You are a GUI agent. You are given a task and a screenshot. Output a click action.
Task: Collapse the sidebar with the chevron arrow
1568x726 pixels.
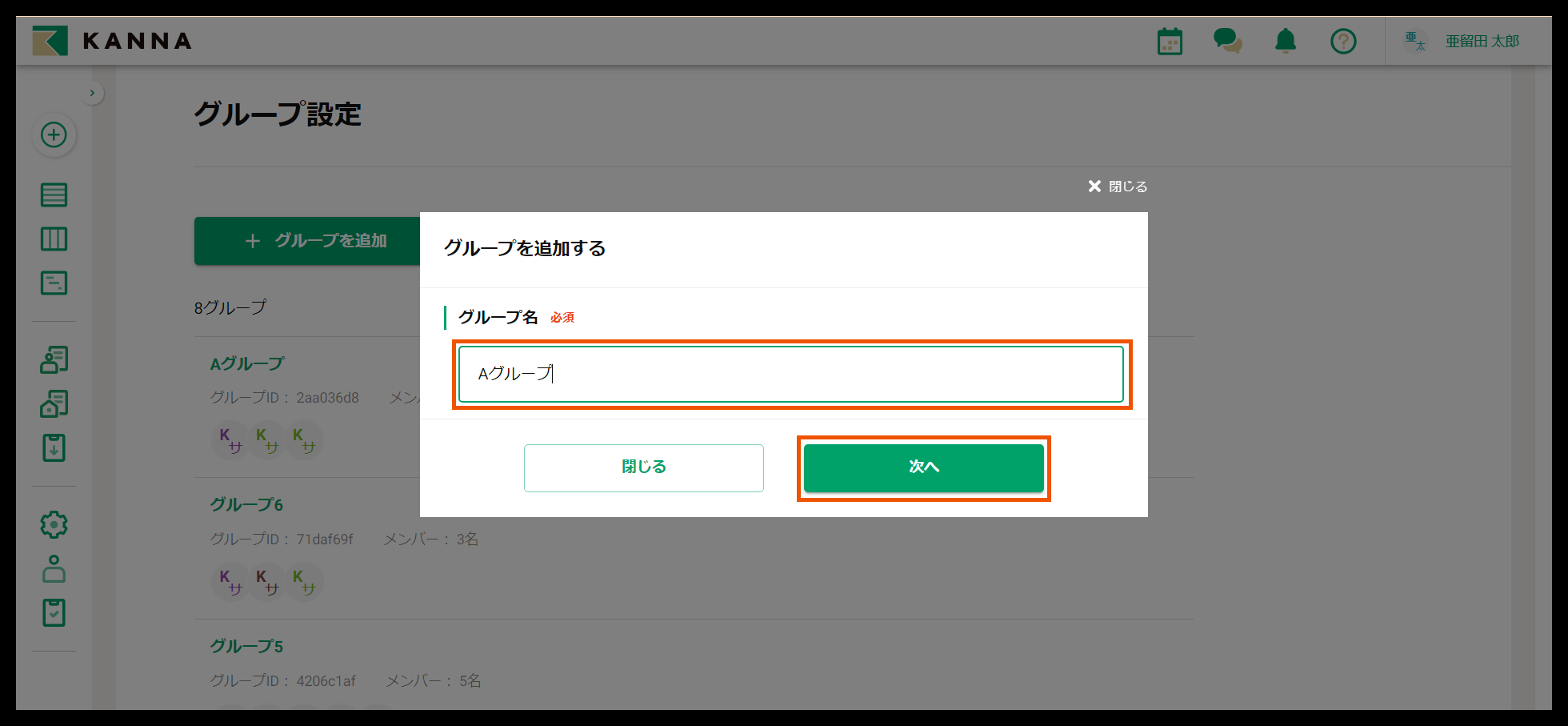click(x=92, y=92)
